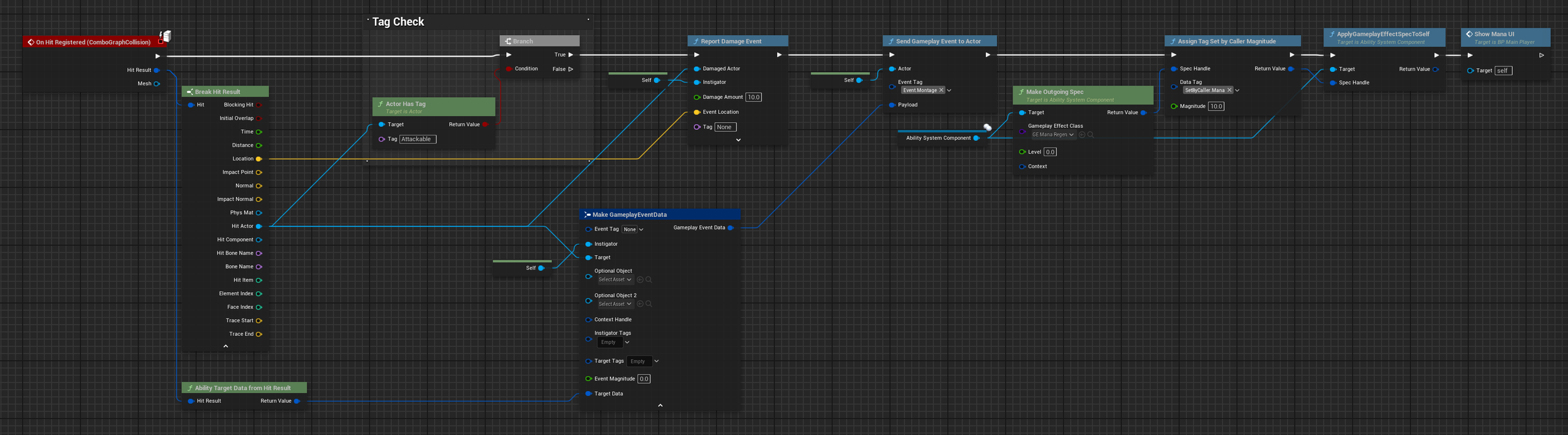Select the Show Mana UI node header
This screenshot has width=1568, height=435.
pyautogui.click(x=1505, y=38)
